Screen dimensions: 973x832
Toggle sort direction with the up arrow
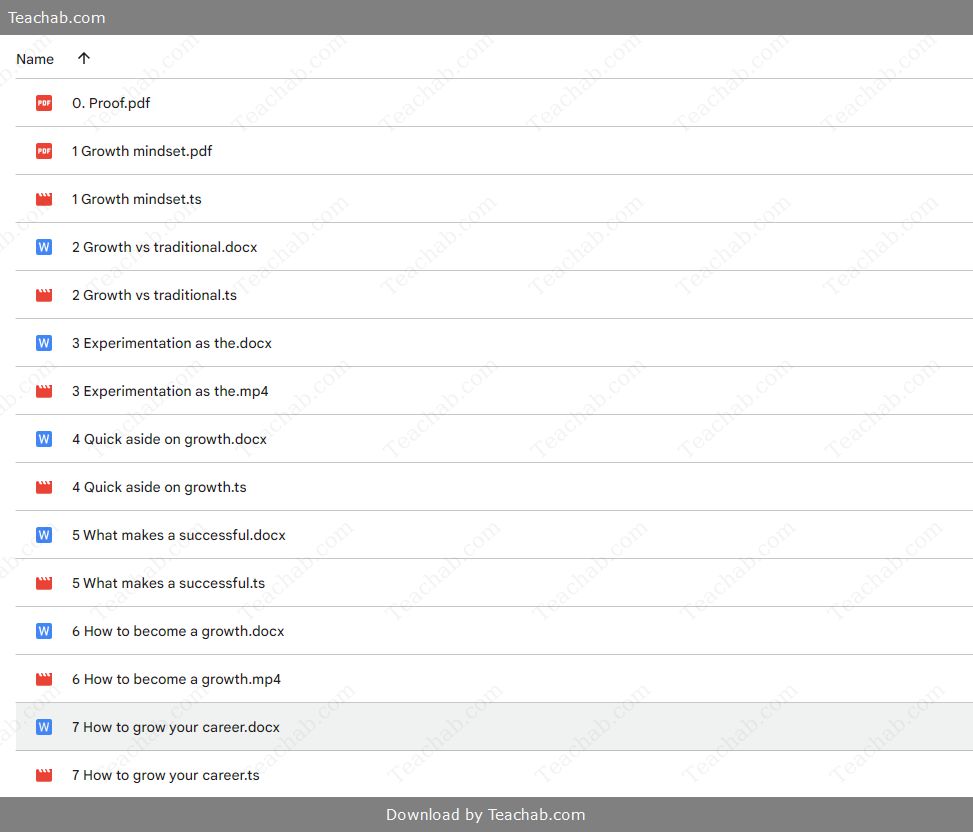84,58
